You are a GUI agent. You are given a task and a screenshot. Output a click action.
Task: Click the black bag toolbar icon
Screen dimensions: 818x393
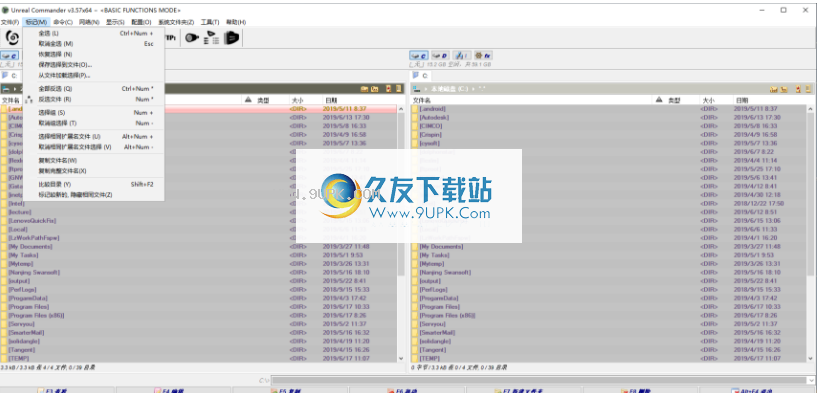point(232,38)
